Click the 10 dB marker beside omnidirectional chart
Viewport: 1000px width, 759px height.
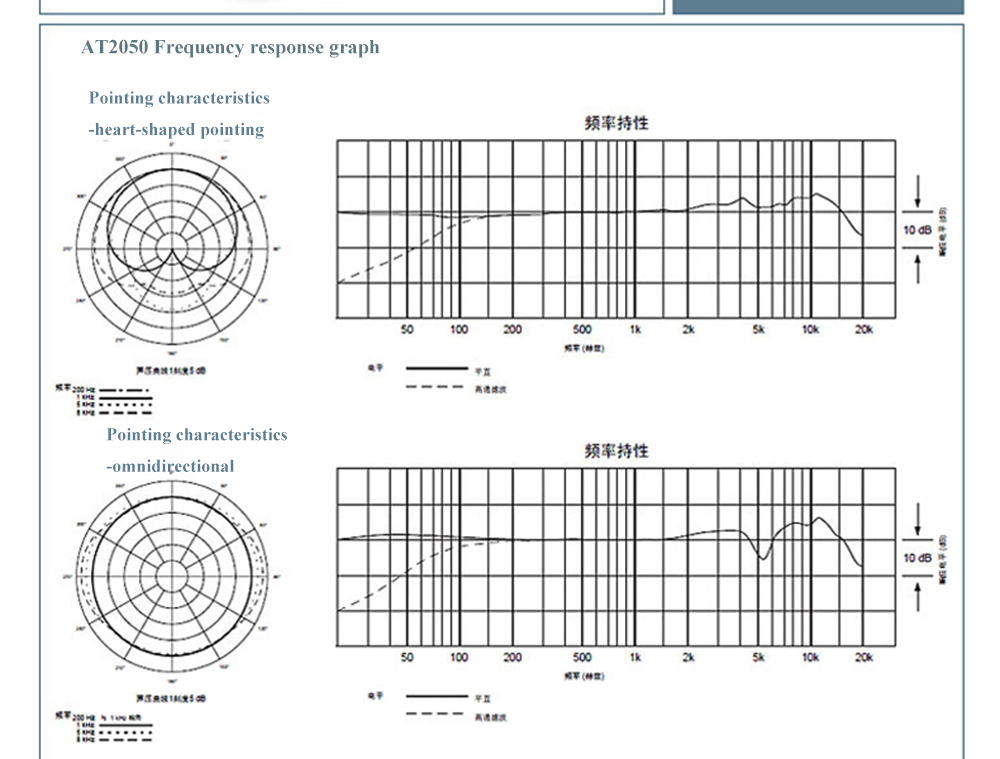(x=917, y=558)
